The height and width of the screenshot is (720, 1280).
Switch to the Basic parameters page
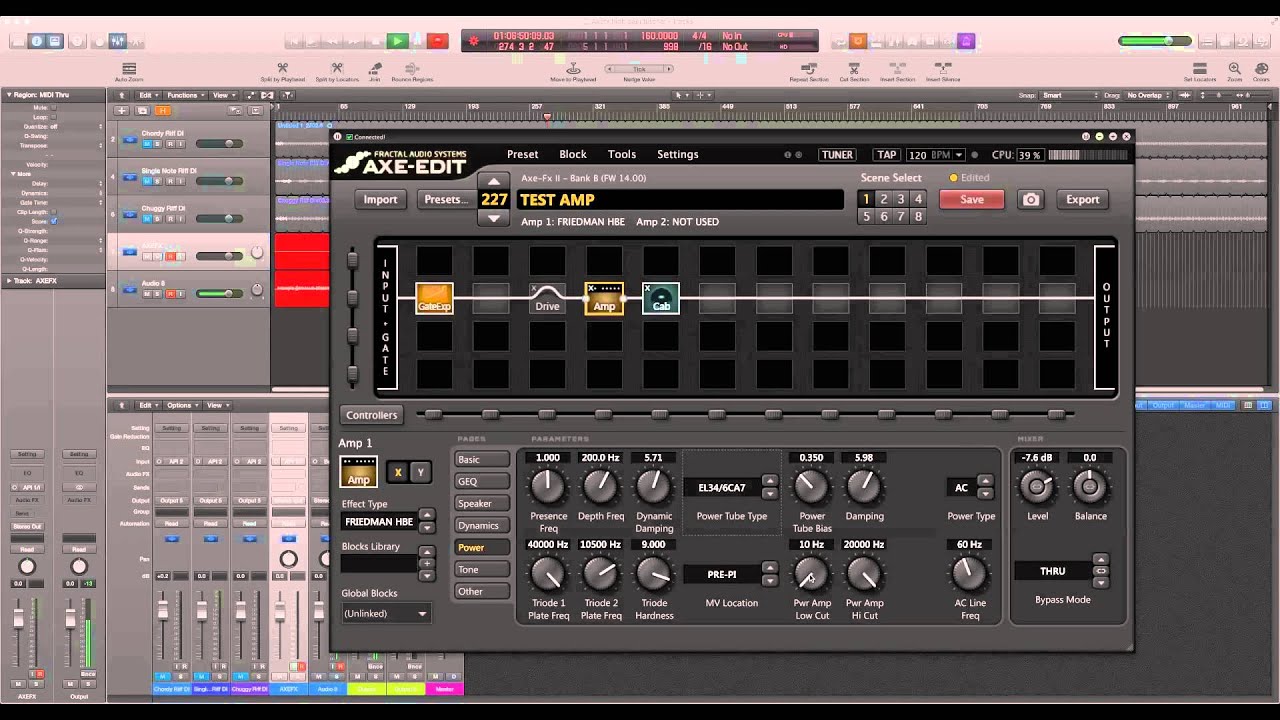click(481, 459)
